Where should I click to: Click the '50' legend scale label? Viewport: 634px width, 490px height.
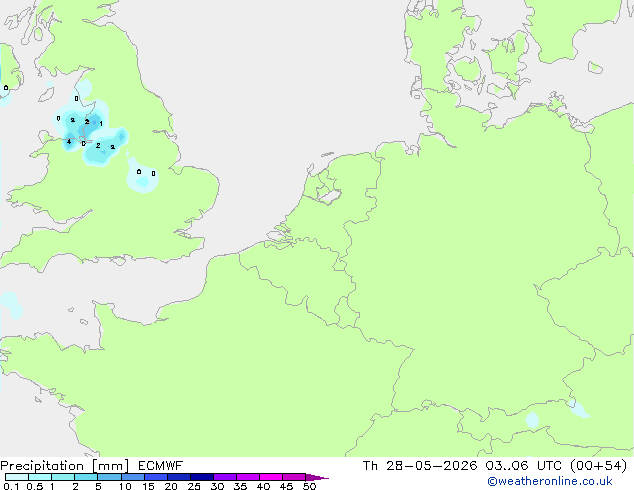(x=310, y=486)
